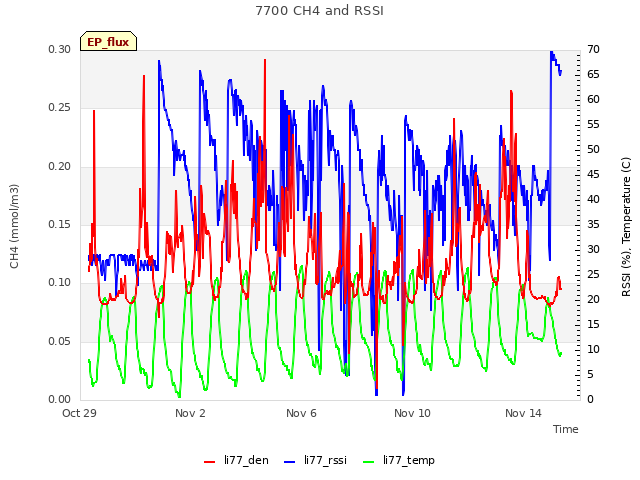The width and height of the screenshot is (640, 480).
Task: Click the RSSI (%), Temperature (C) axis label
Action: point(626,227)
